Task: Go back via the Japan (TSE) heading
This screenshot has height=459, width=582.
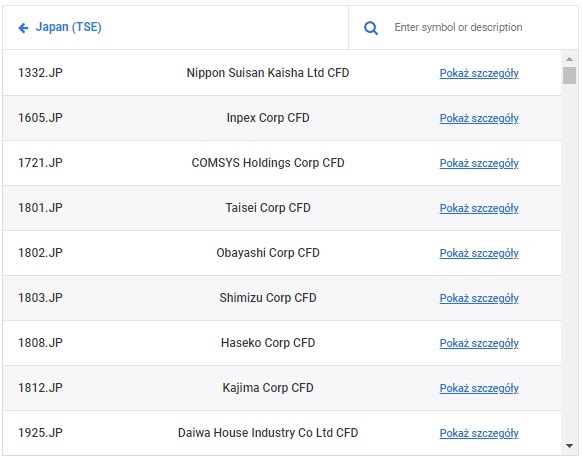Action: (x=68, y=27)
